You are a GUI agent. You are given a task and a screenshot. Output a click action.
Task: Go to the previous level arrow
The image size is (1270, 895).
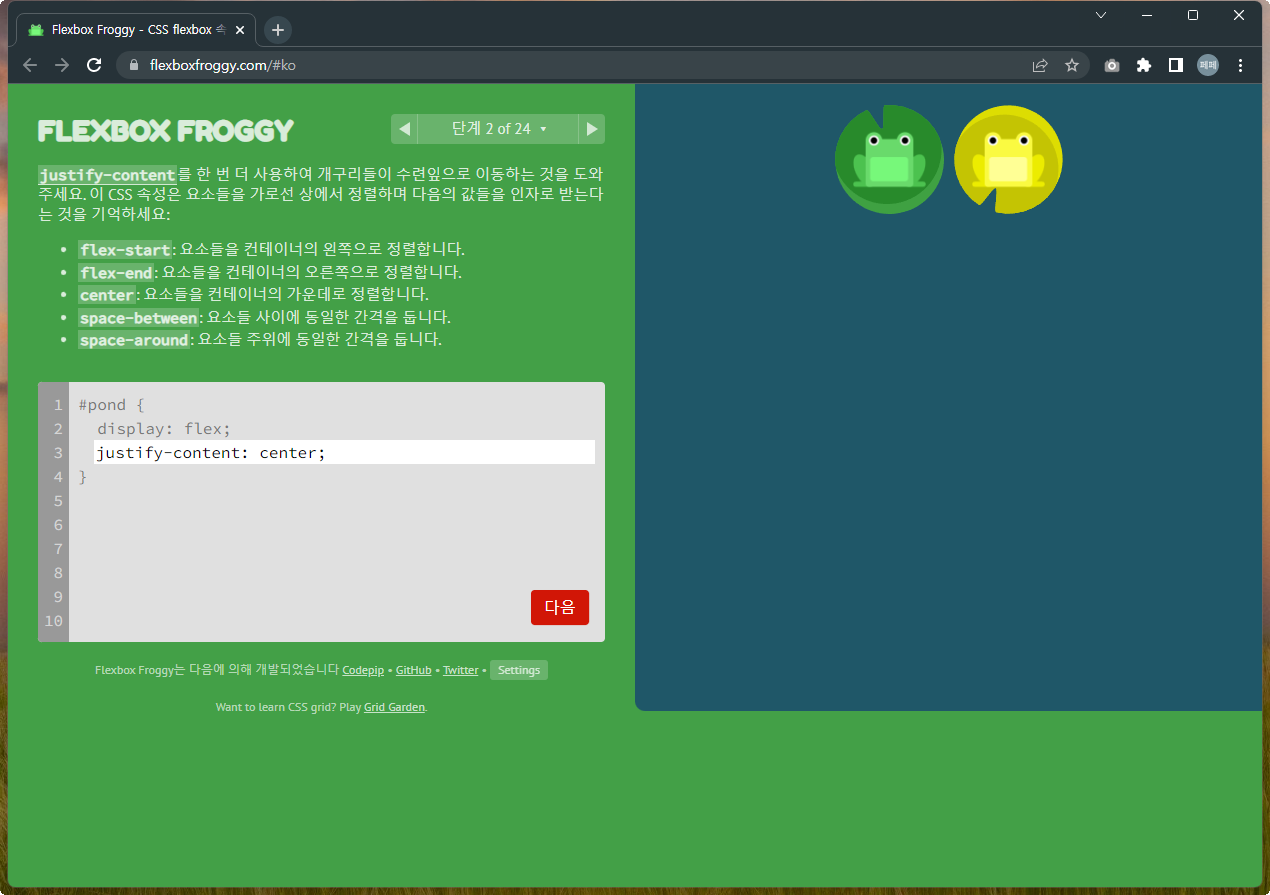[404, 129]
